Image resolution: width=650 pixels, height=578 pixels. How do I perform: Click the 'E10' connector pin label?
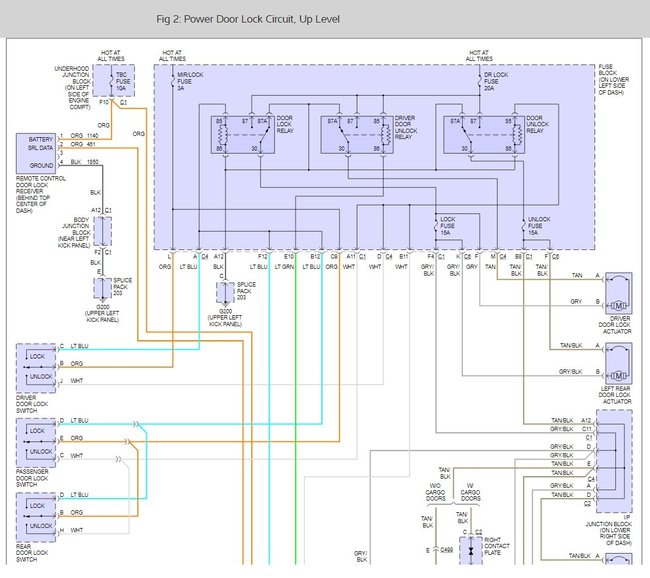(x=289, y=257)
